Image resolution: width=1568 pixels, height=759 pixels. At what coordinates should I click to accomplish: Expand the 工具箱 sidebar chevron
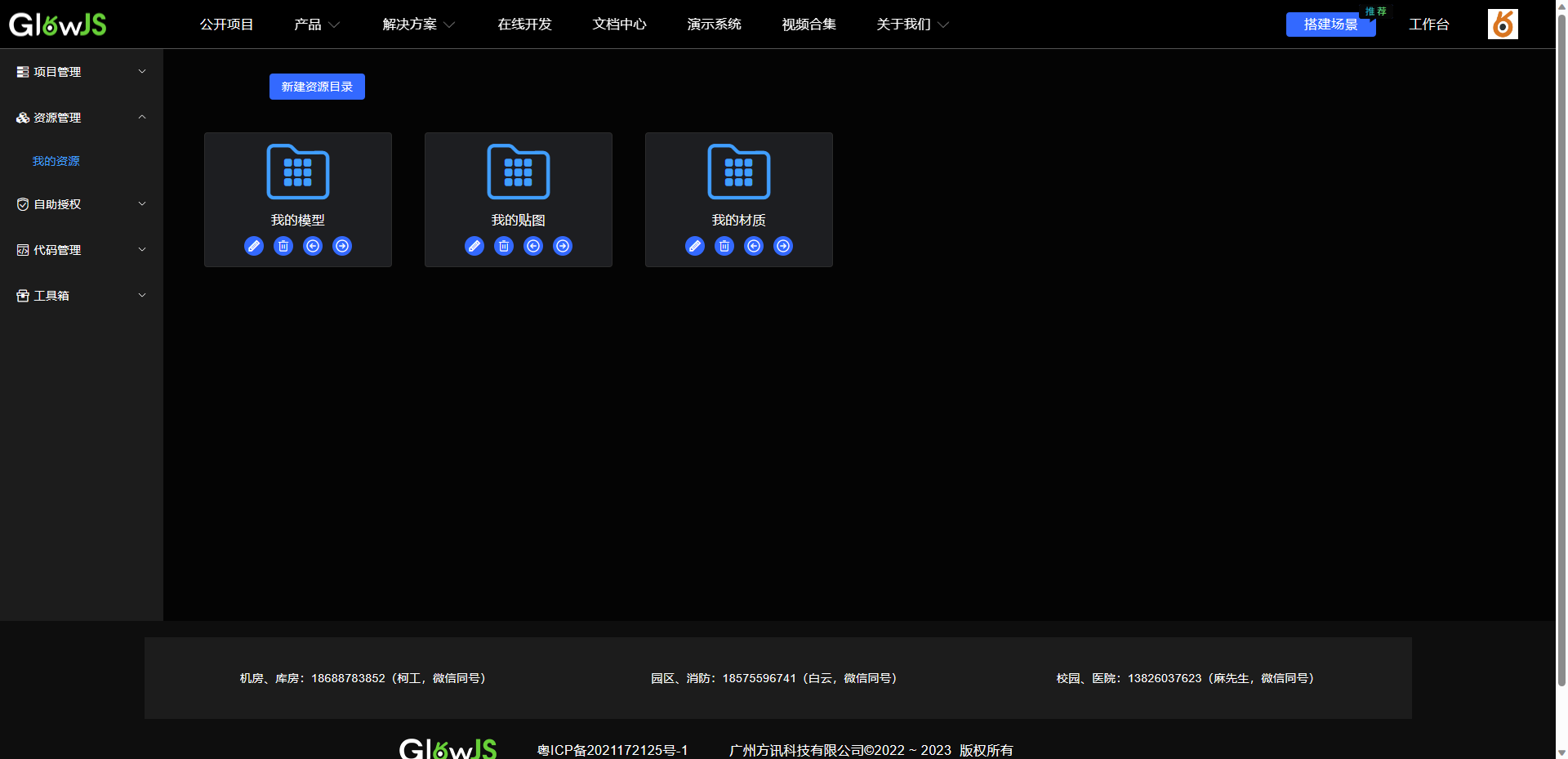(142, 295)
